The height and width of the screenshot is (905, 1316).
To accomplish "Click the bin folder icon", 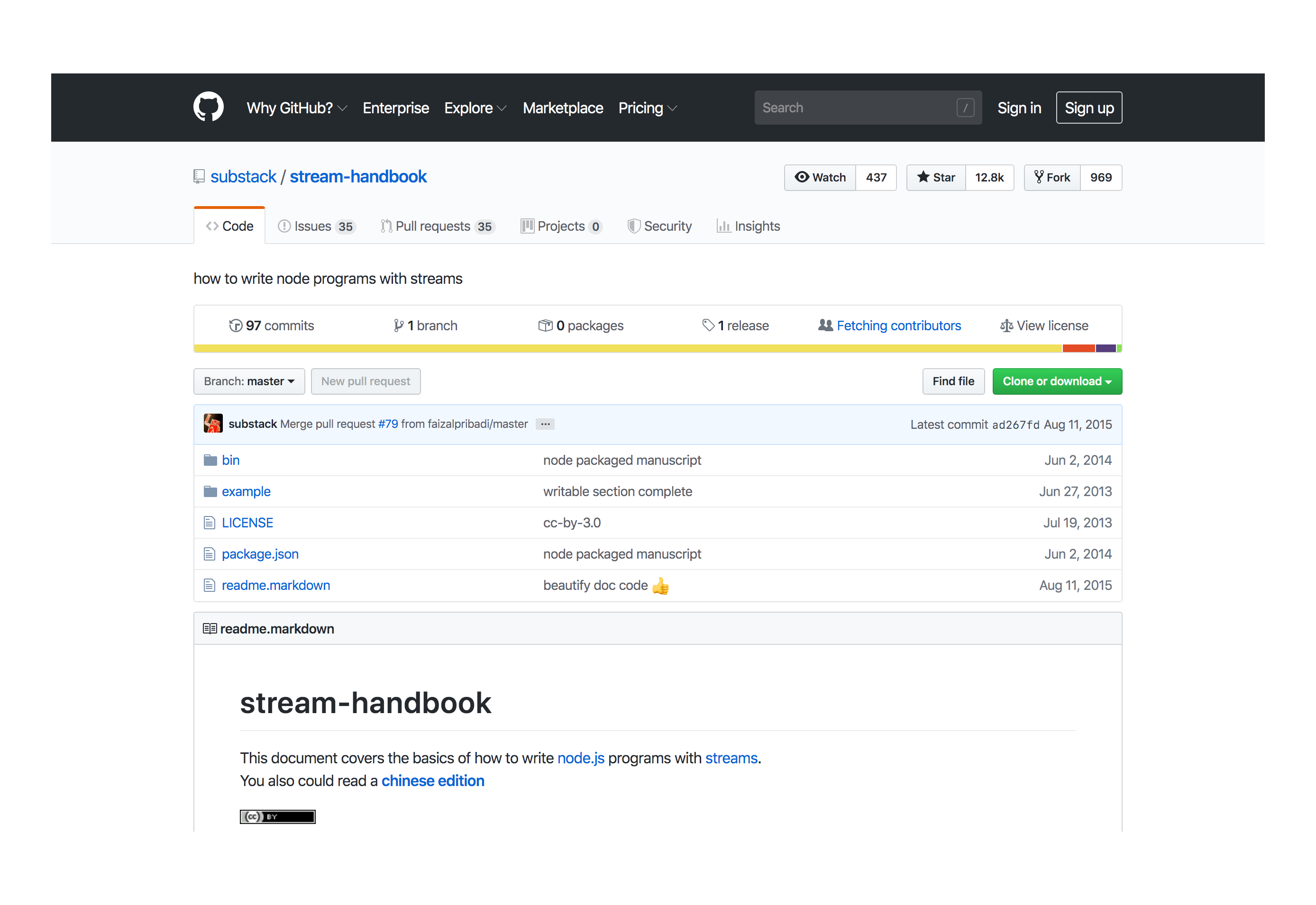I will pyautogui.click(x=210, y=460).
